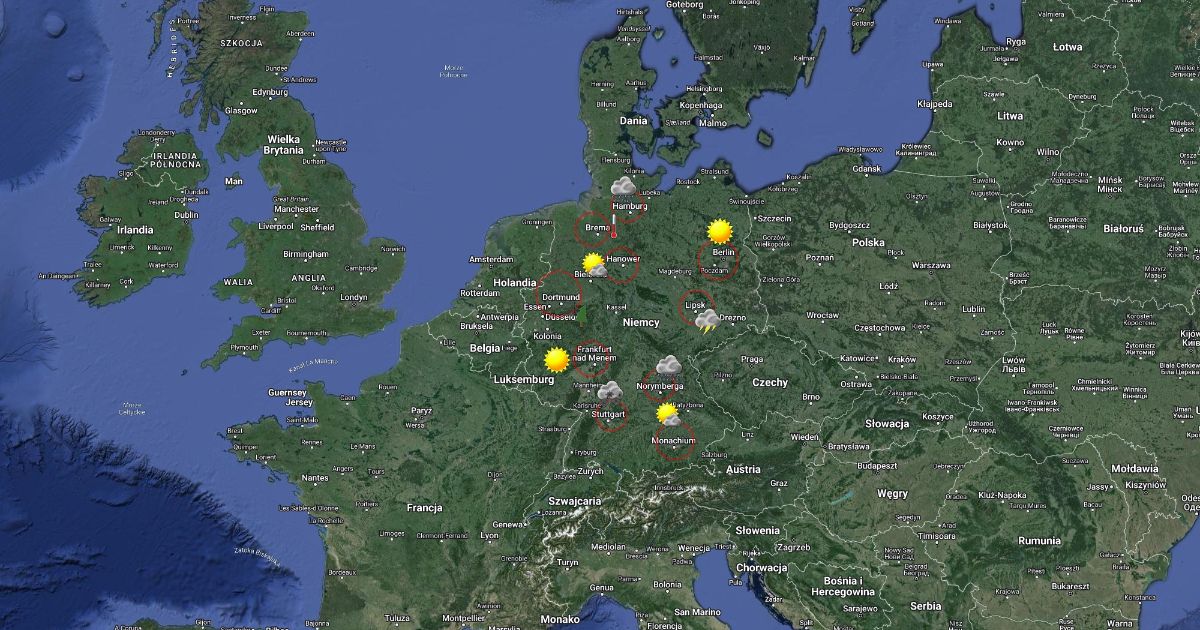Click the Amsterdam city label
The width and height of the screenshot is (1200, 630).
(491, 260)
